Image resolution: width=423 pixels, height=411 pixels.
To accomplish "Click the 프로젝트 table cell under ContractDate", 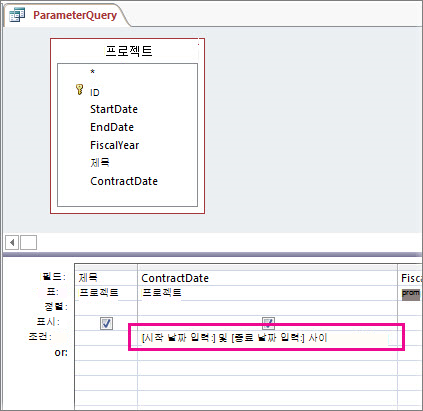I will tap(267, 293).
